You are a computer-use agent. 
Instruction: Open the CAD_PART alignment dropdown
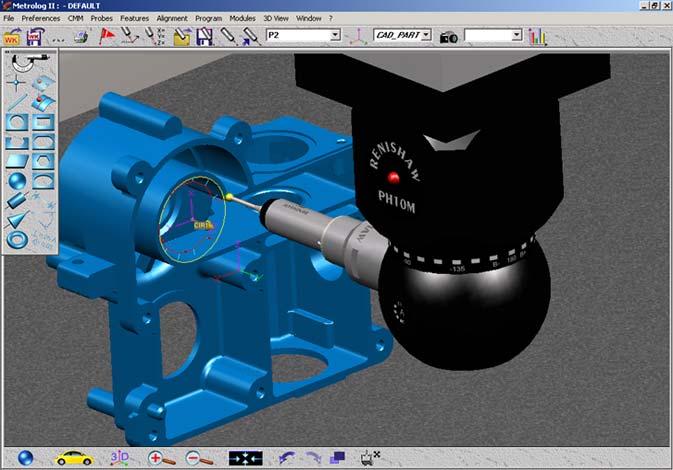click(426, 35)
